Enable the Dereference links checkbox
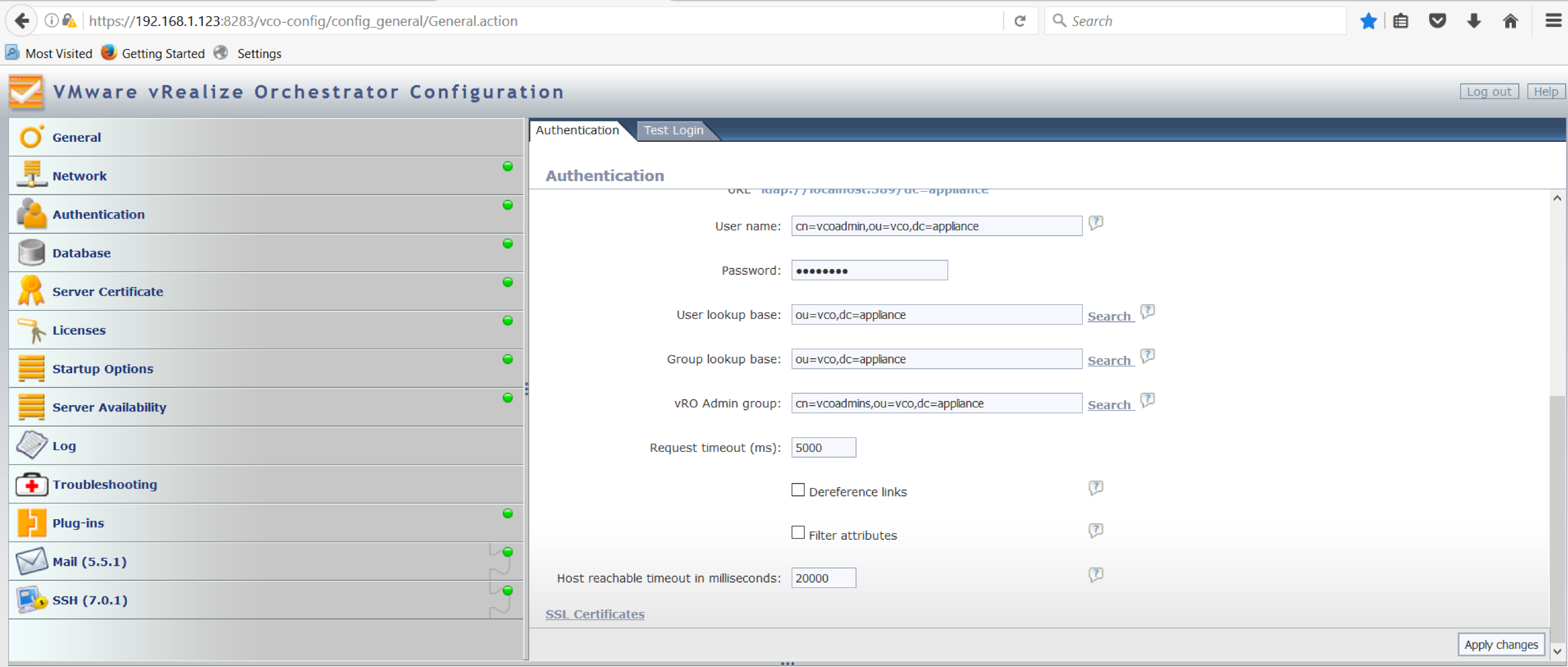The width and height of the screenshot is (1568, 667). click(798, 490)
